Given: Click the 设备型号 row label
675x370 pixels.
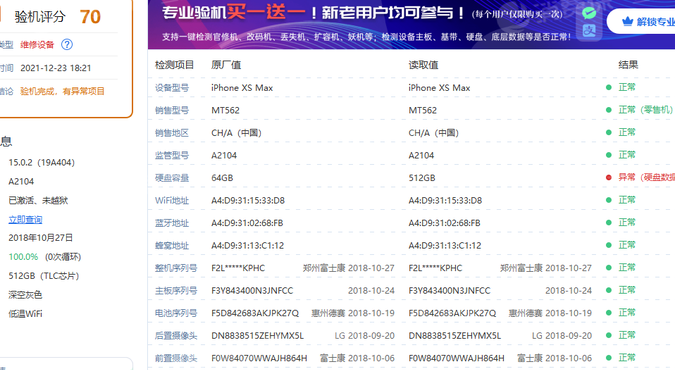Looking at the screenshot, I should 172,88.
